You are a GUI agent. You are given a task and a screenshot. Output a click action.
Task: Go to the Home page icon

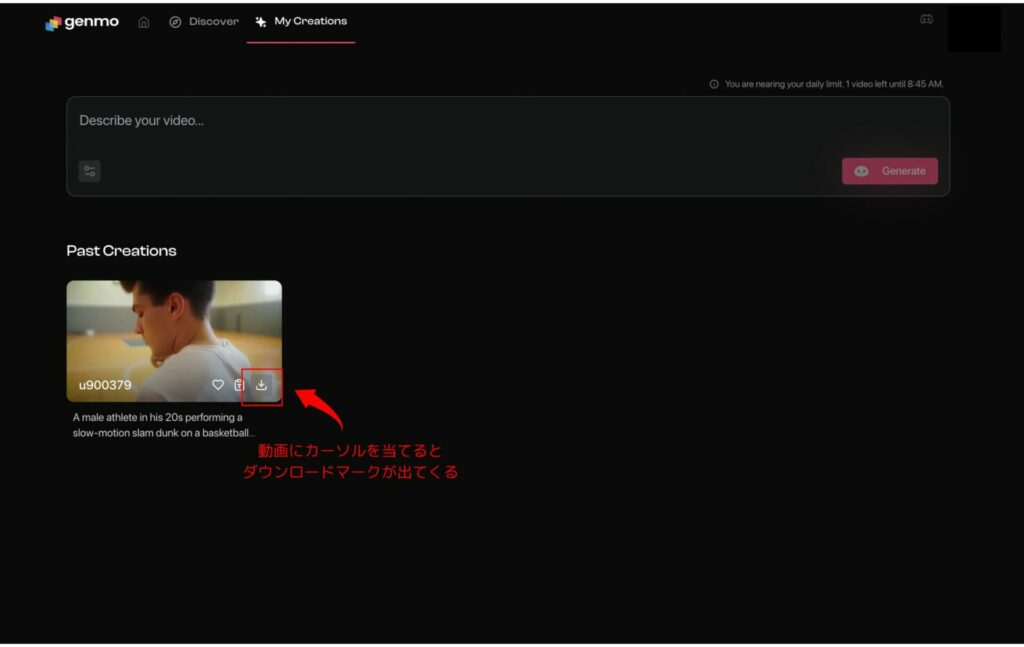tap(144, 22)
